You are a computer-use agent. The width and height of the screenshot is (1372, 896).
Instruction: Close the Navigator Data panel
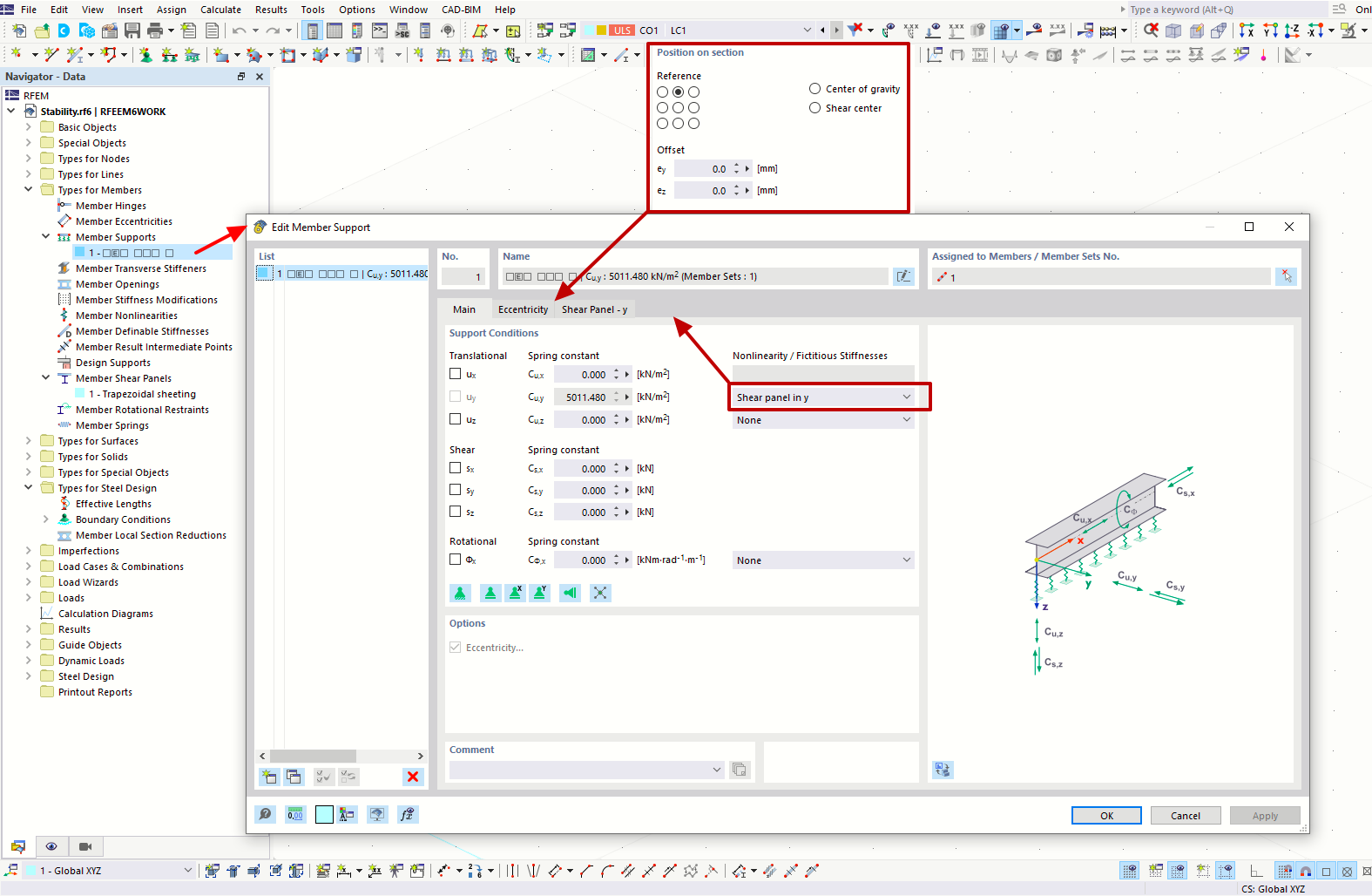(x=260, y=77)
